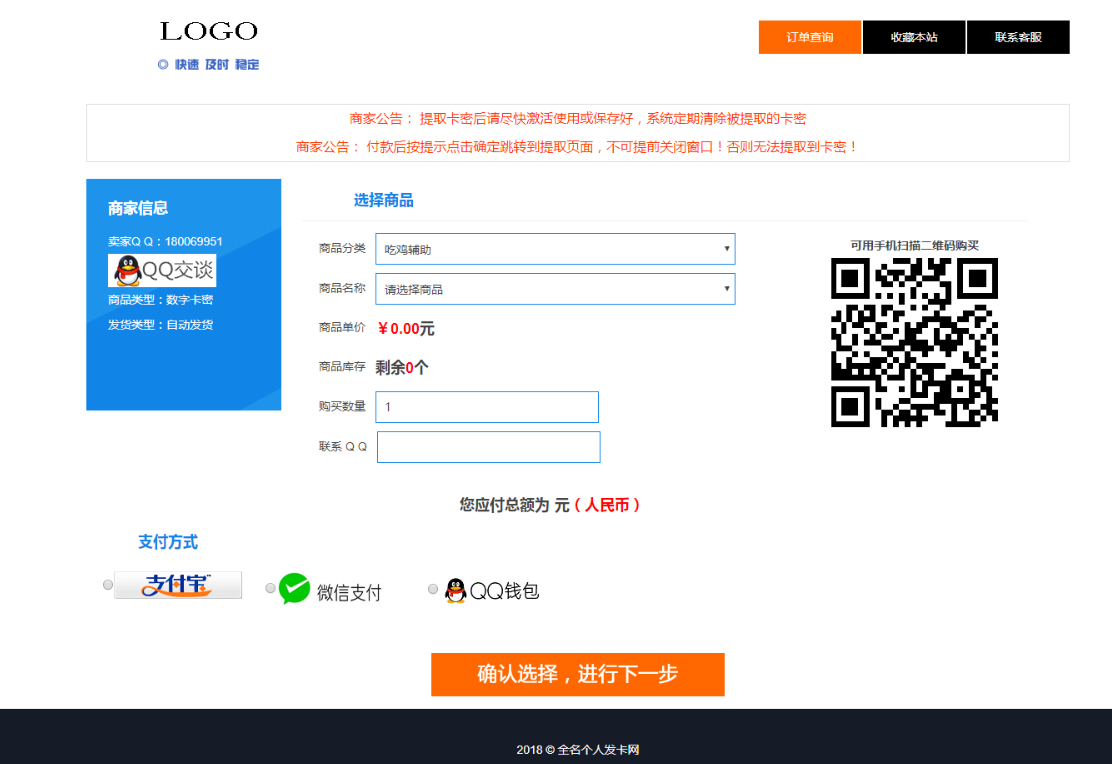Viewport: 1112px width, 764px height.
Task: Click the 支付方式 section heading
Action: click(168, 542)
